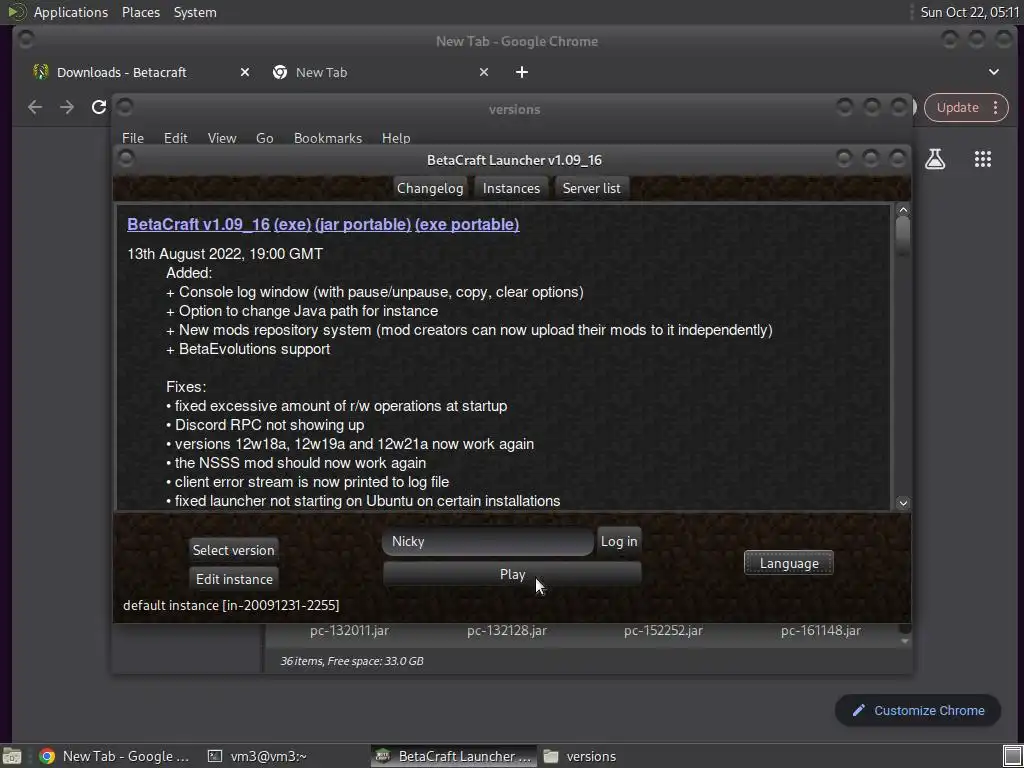Screen dimensions: 1024x768
Task: Click the changelog scroll up arrow
Action: (x=903, y=210)
